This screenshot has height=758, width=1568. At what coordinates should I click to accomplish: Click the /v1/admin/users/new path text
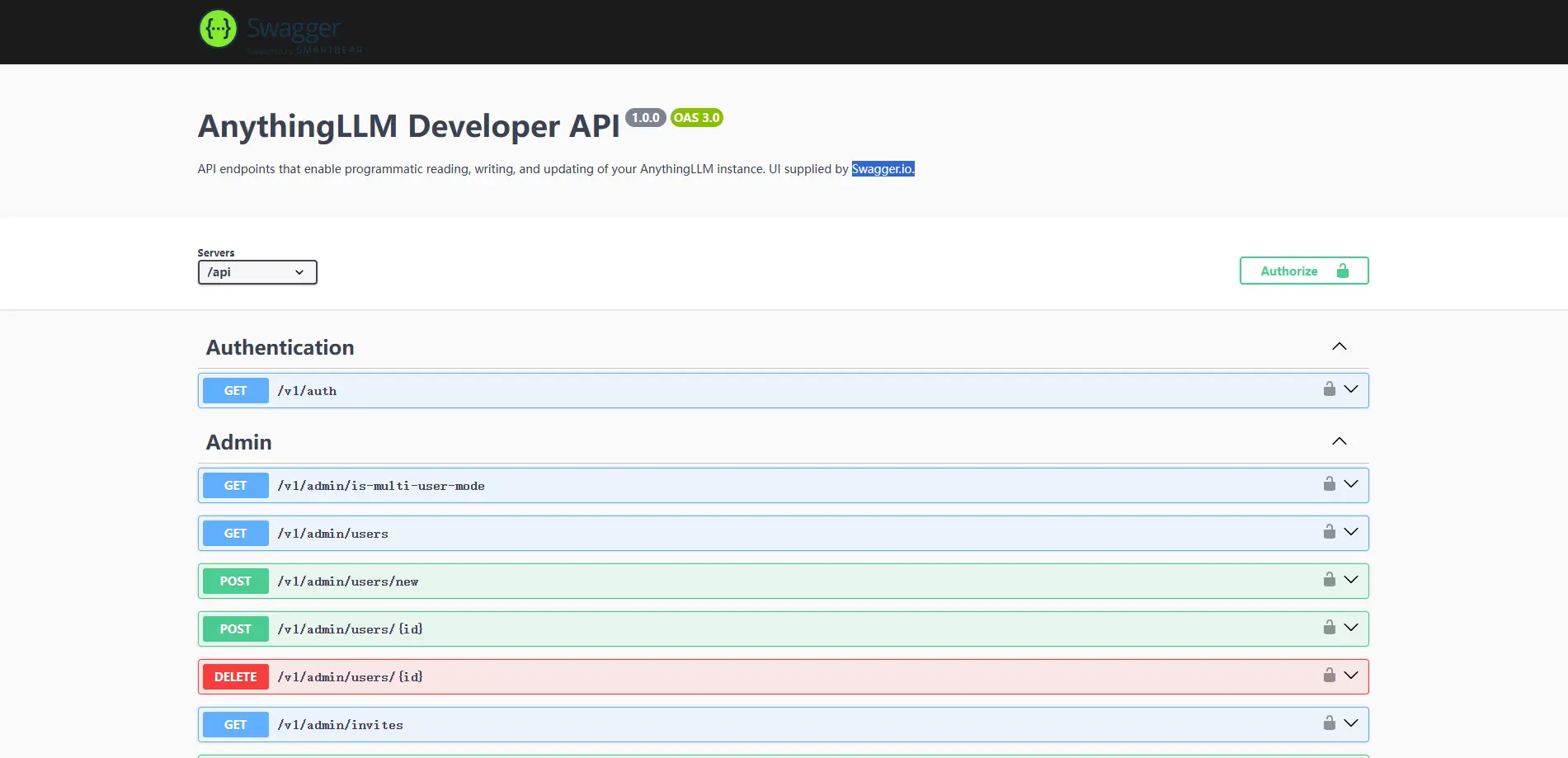pos(348,581)
